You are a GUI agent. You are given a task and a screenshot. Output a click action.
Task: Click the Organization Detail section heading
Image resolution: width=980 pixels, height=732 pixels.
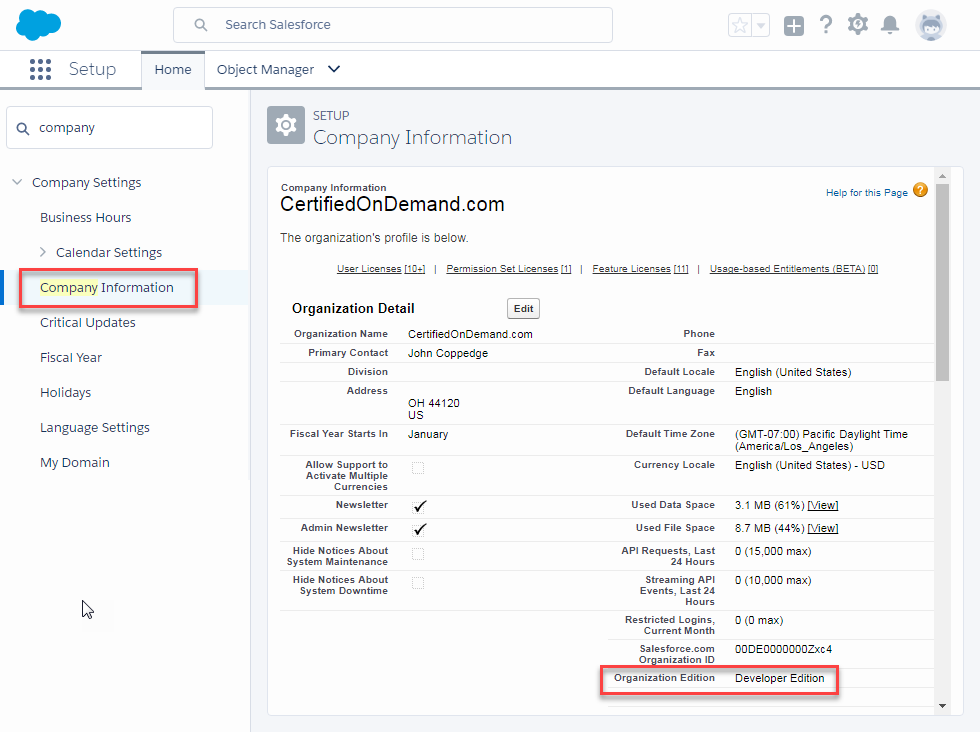353,309
